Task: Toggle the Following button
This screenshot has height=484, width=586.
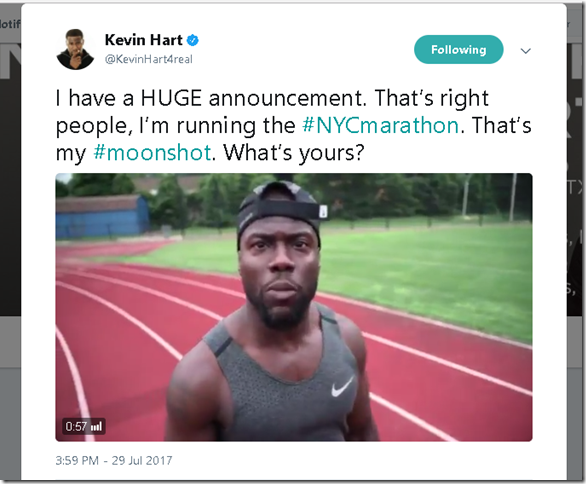Action: pyautogui.click(x=459, y=50)
